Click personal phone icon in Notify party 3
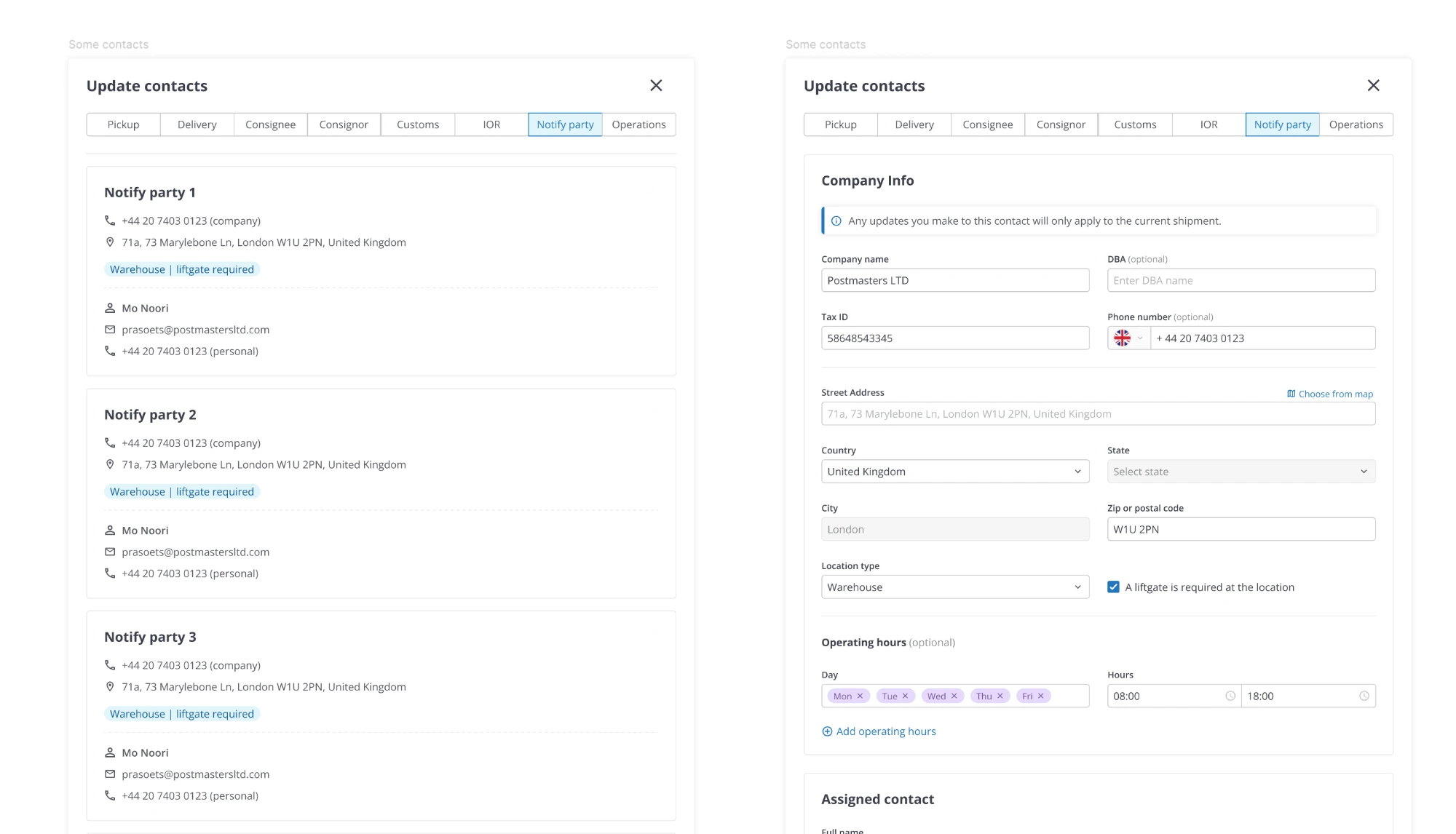 (110, 795)
